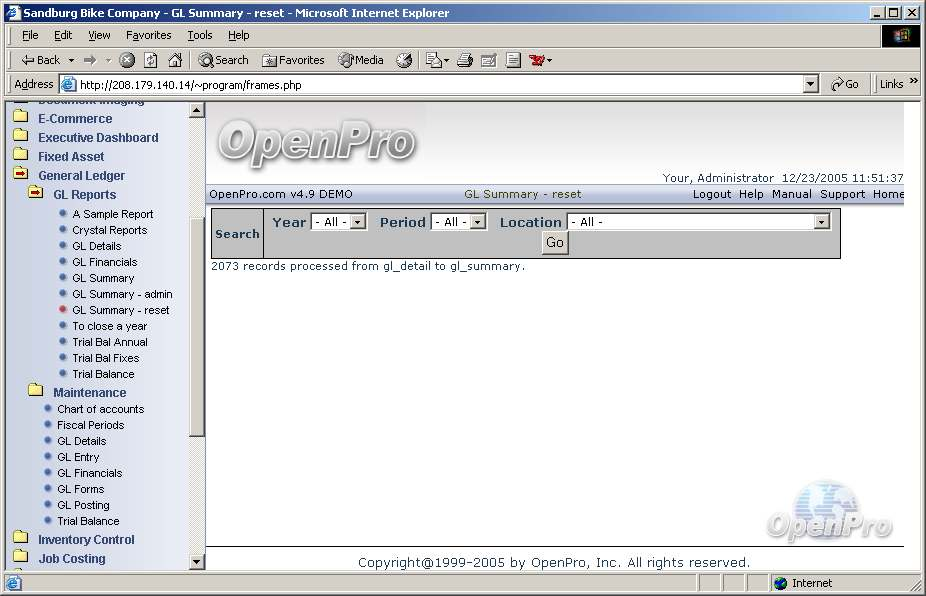Open the Favorites menu
Image resolution: width=926 pixels, height=596 pixels.
148,35
